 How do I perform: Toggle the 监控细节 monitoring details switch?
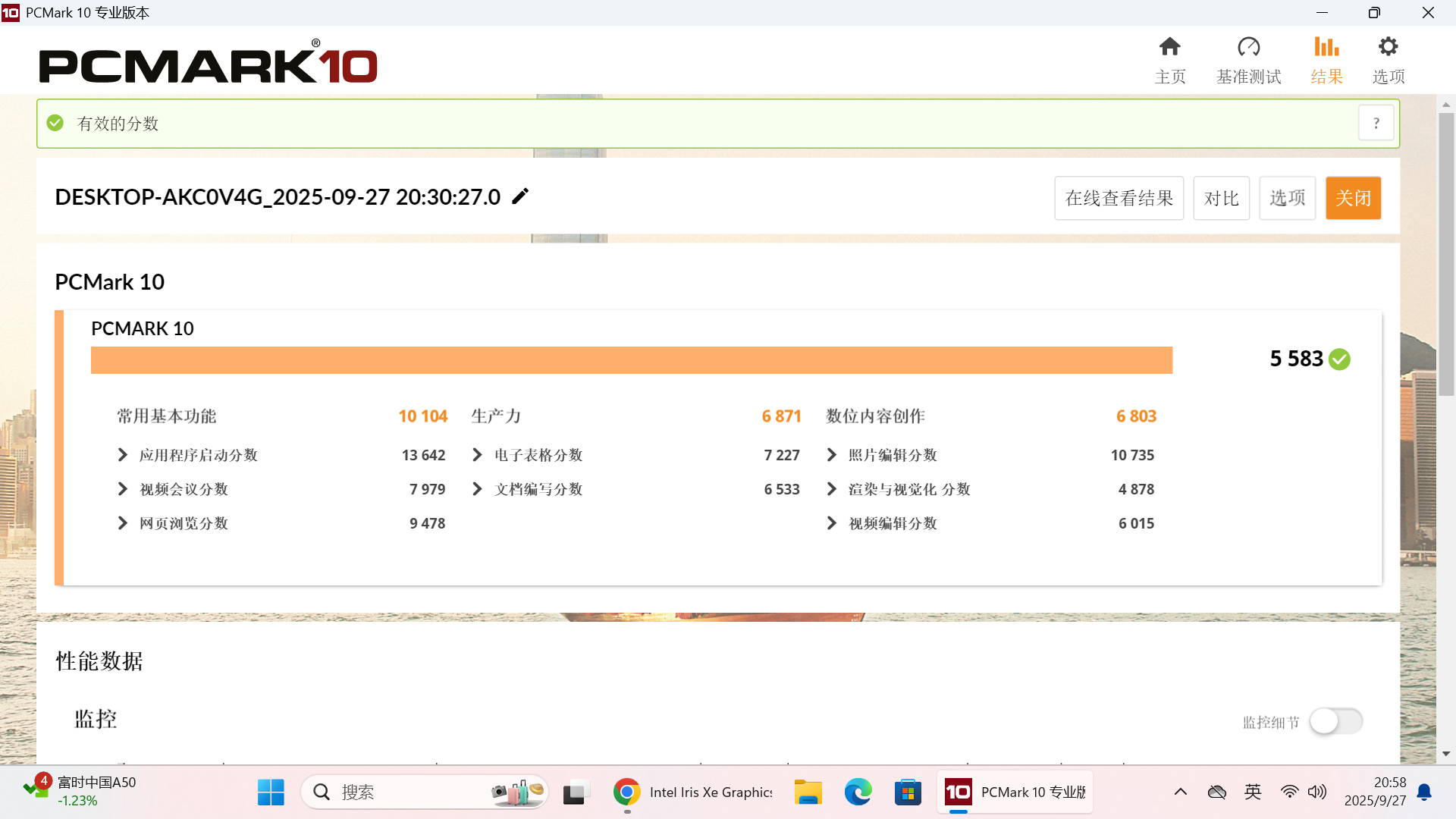(1335, 721)
